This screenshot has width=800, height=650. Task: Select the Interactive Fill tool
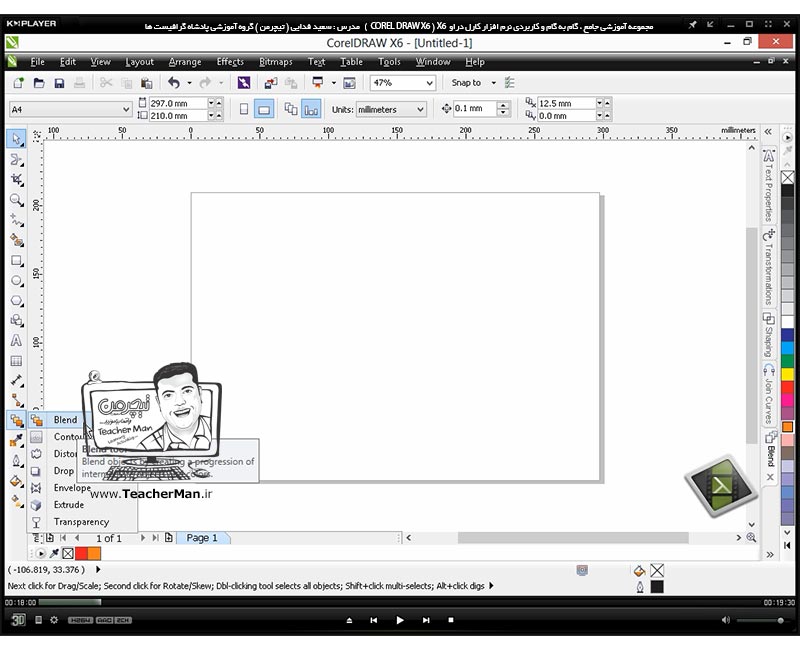[16, 501]
